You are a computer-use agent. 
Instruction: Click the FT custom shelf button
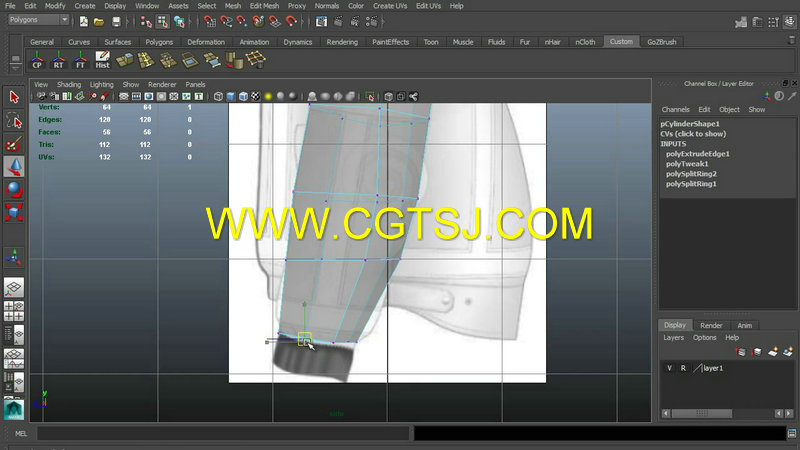pos(80,60)
